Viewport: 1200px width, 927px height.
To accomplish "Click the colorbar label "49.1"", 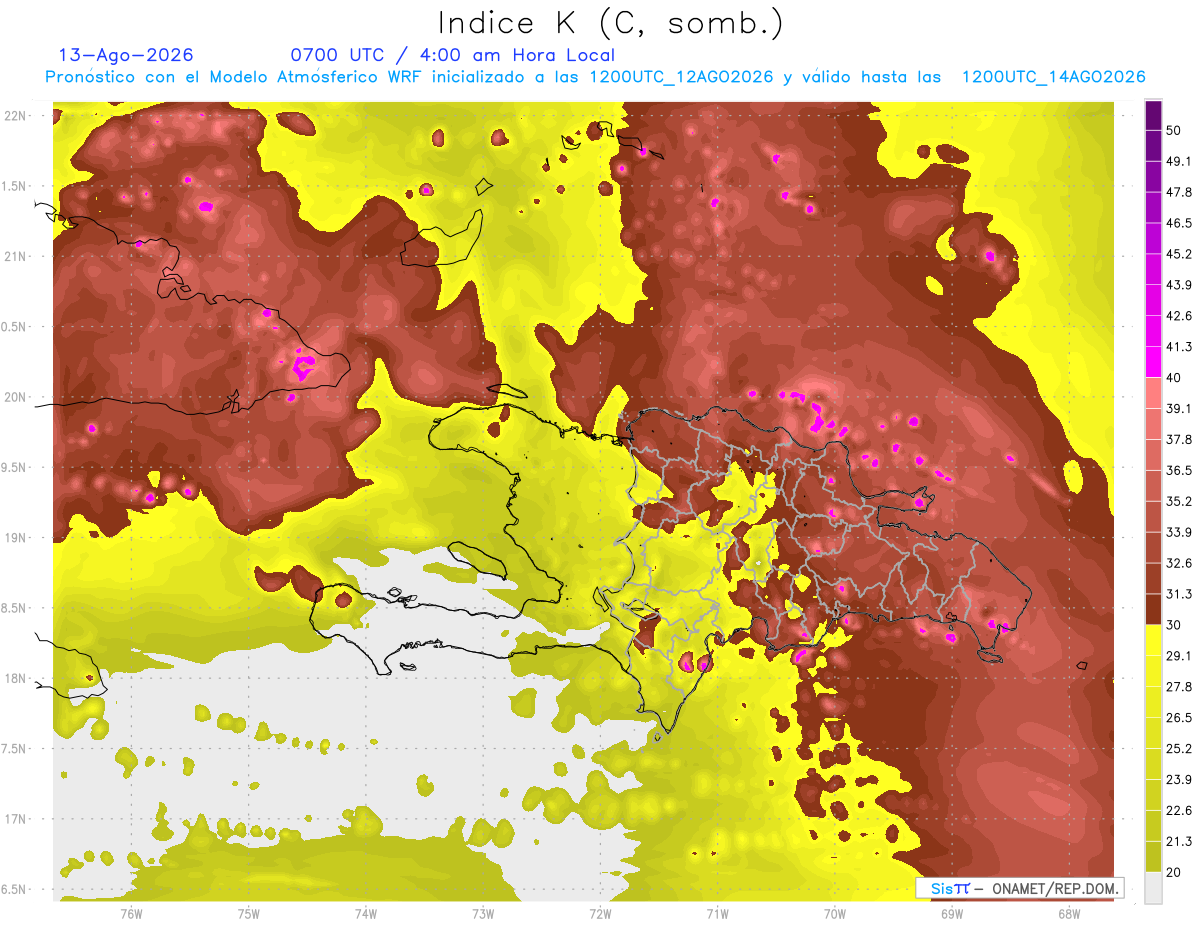I will 1178,161.
